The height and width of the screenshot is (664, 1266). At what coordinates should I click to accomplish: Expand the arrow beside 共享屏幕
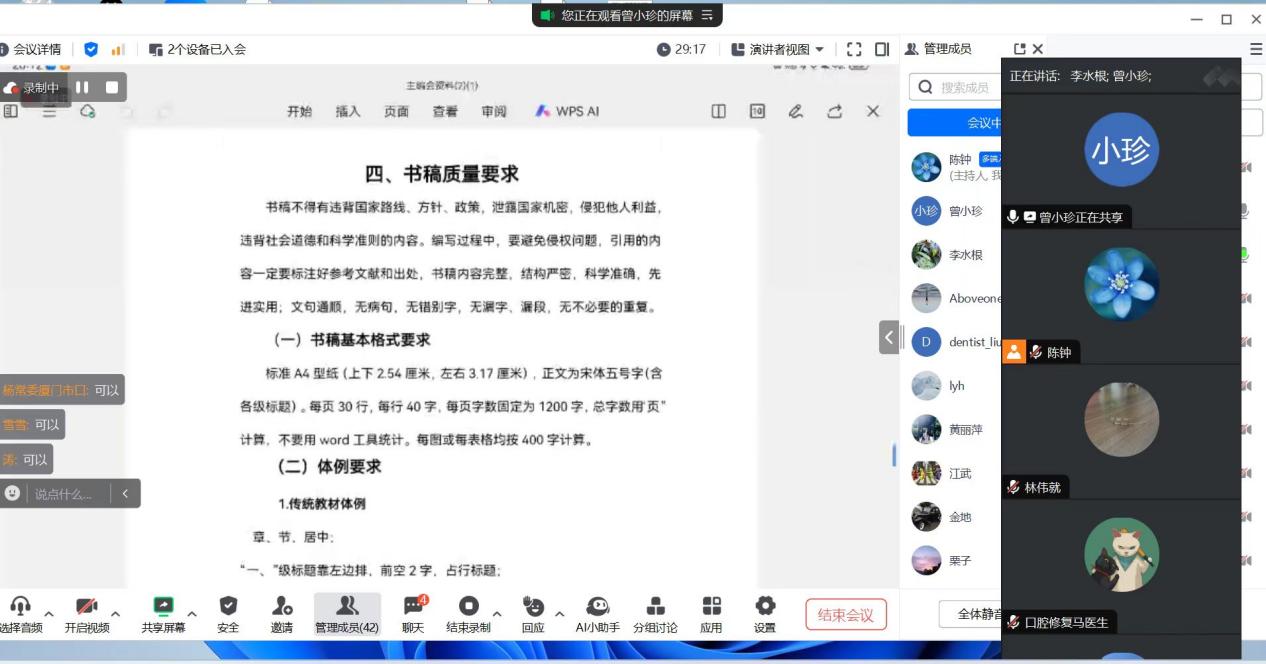click(192, 613)
